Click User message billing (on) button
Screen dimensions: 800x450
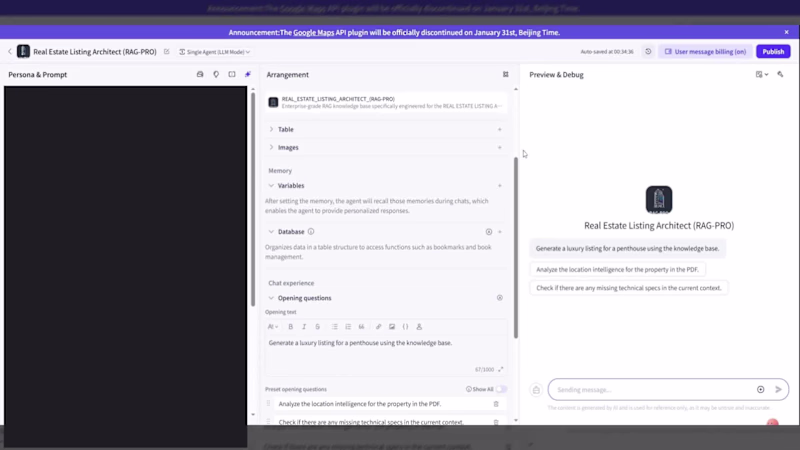point(705,52)
